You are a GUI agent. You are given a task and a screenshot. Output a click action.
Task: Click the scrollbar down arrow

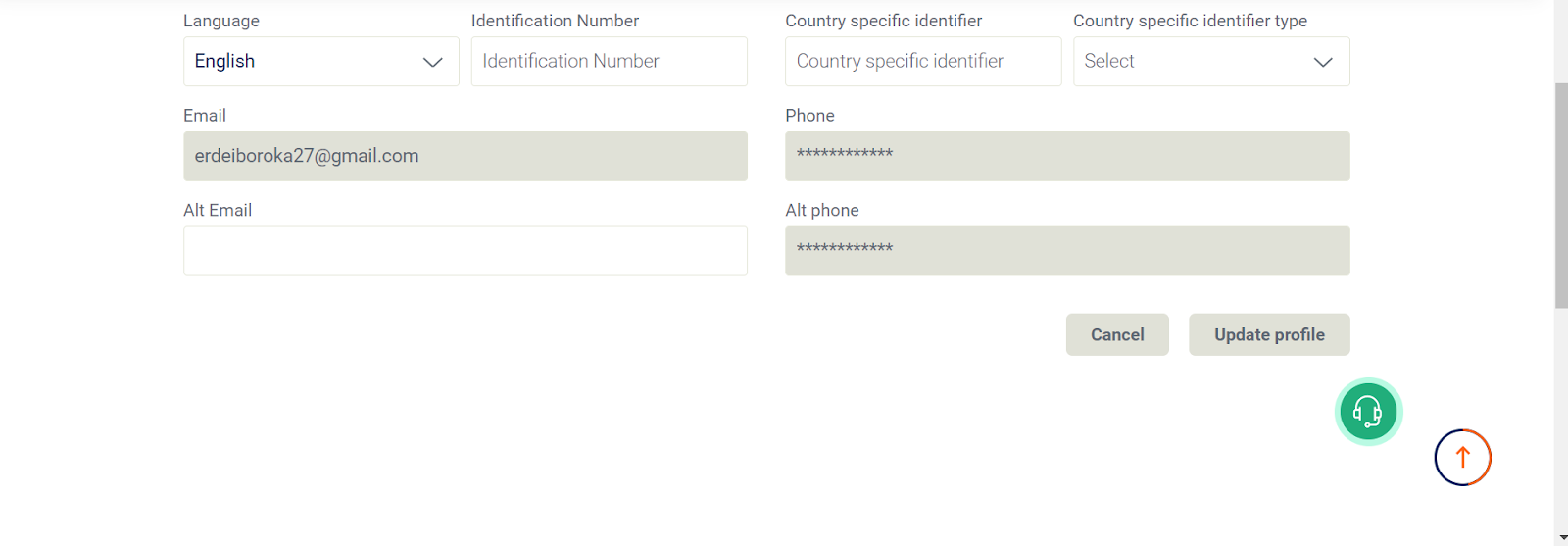point(1561,539)
